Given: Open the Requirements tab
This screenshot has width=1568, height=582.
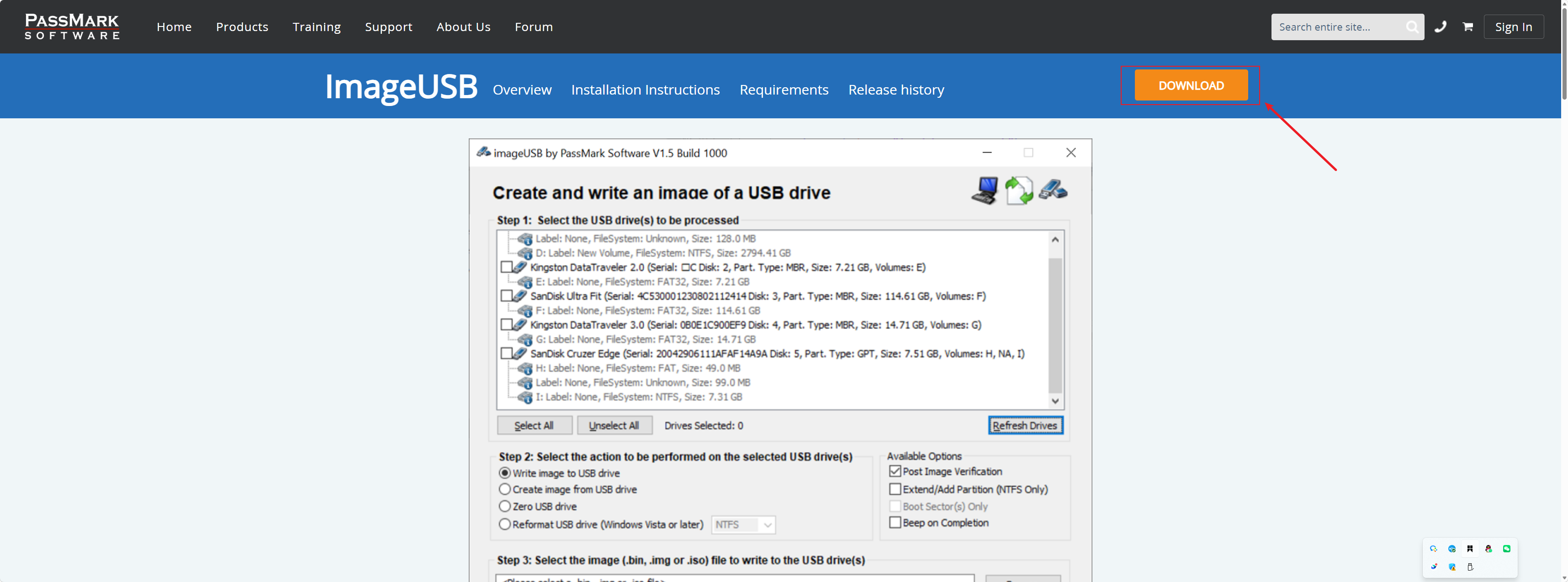Looking at the screenshot, I should (784, 90).
